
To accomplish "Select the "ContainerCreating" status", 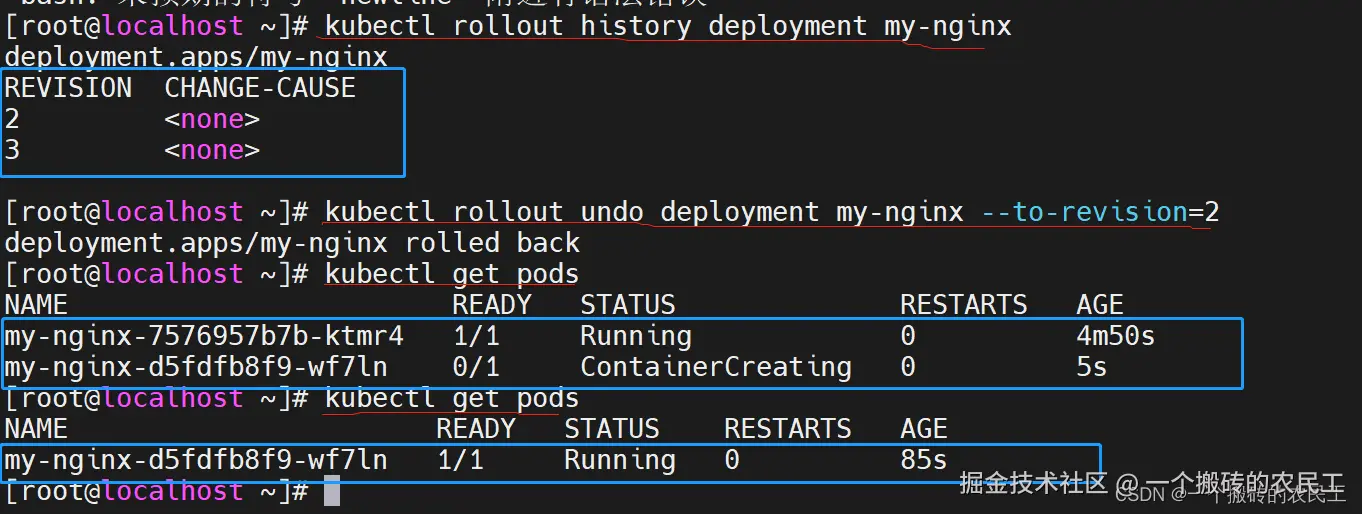I will (x=716, y=367).
